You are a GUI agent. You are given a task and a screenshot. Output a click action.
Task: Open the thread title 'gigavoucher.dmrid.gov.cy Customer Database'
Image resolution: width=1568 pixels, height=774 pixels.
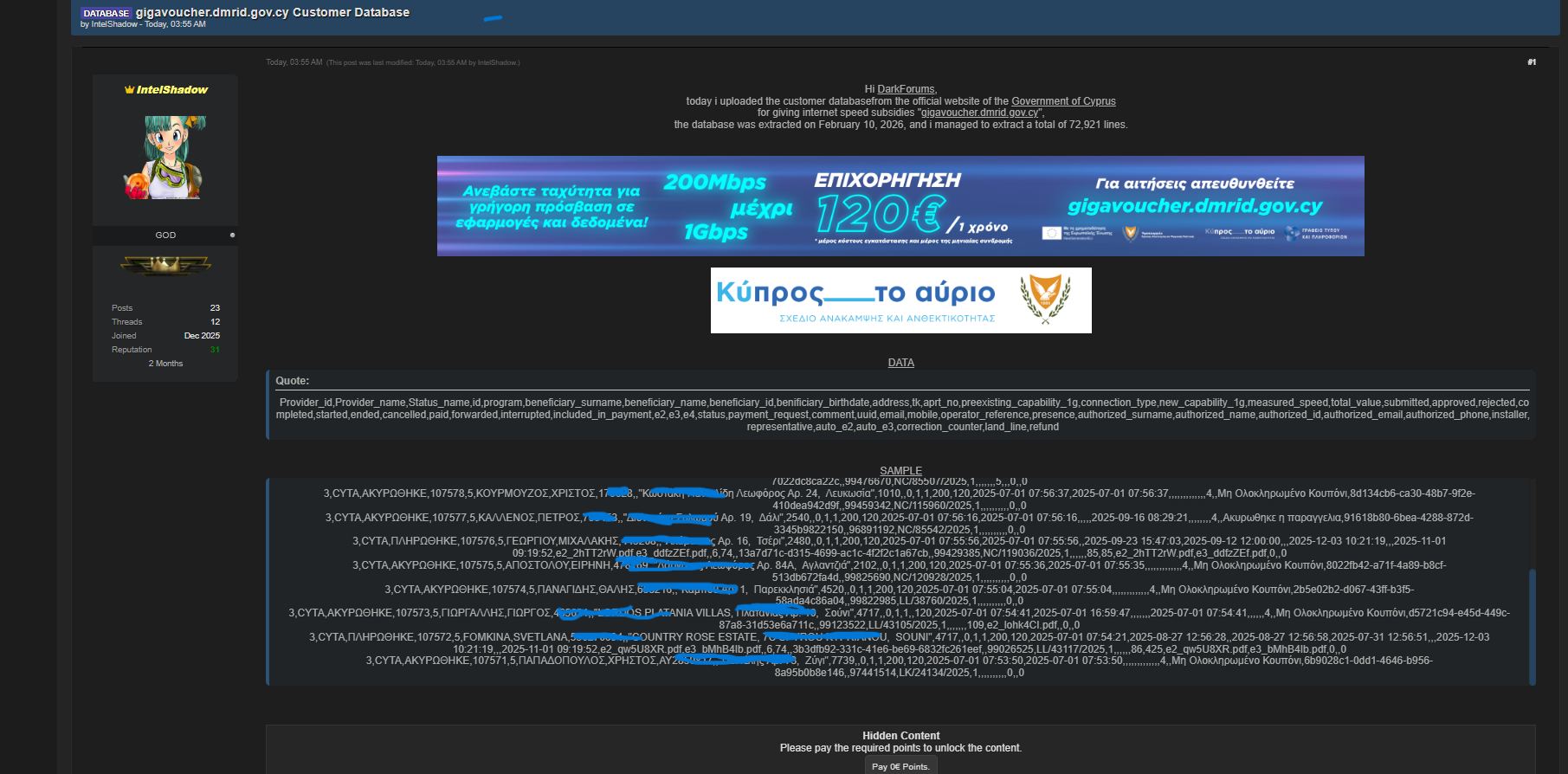[x=273, y=12]
